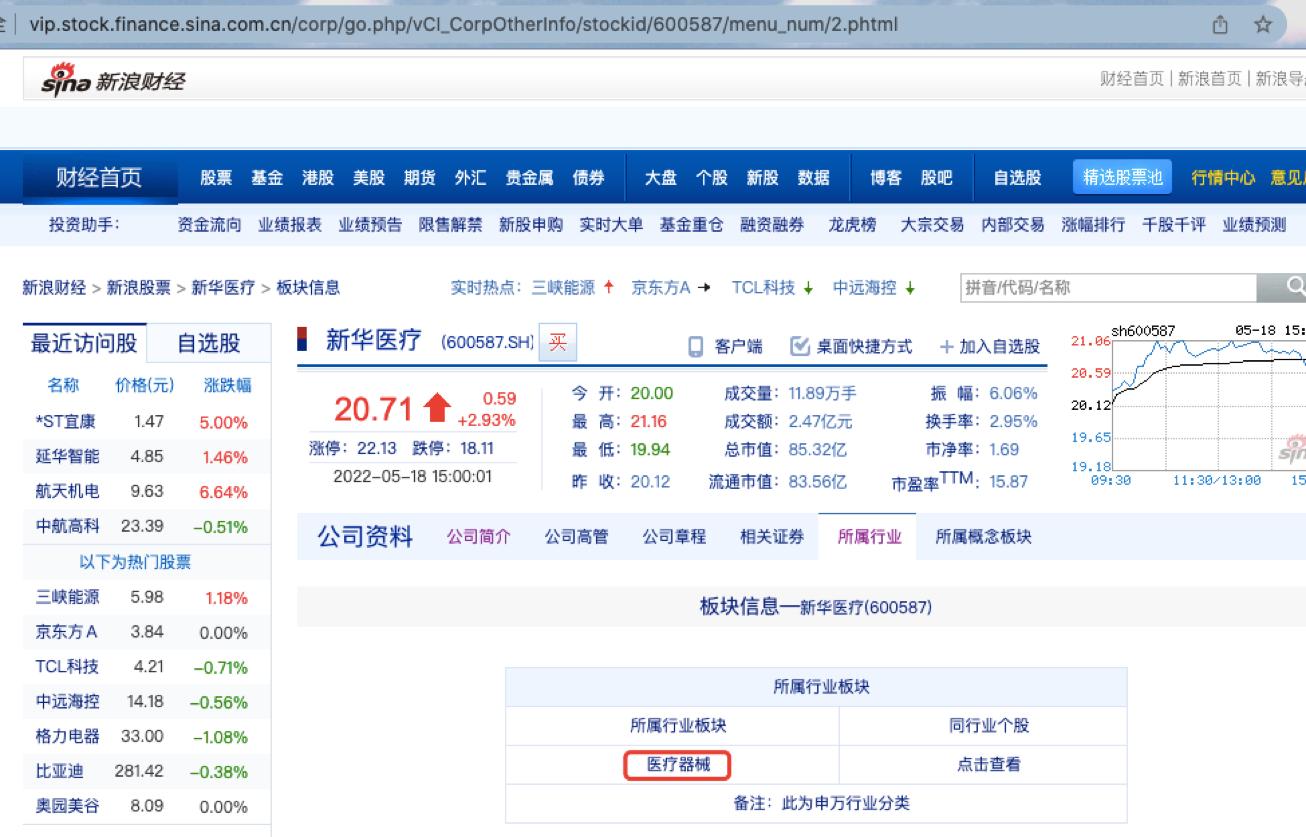This screenshot has width=1306, height=837.
Task: Click the circled 医疗器械 industry link
Action: pyautogui.click(x=677, y=764)
